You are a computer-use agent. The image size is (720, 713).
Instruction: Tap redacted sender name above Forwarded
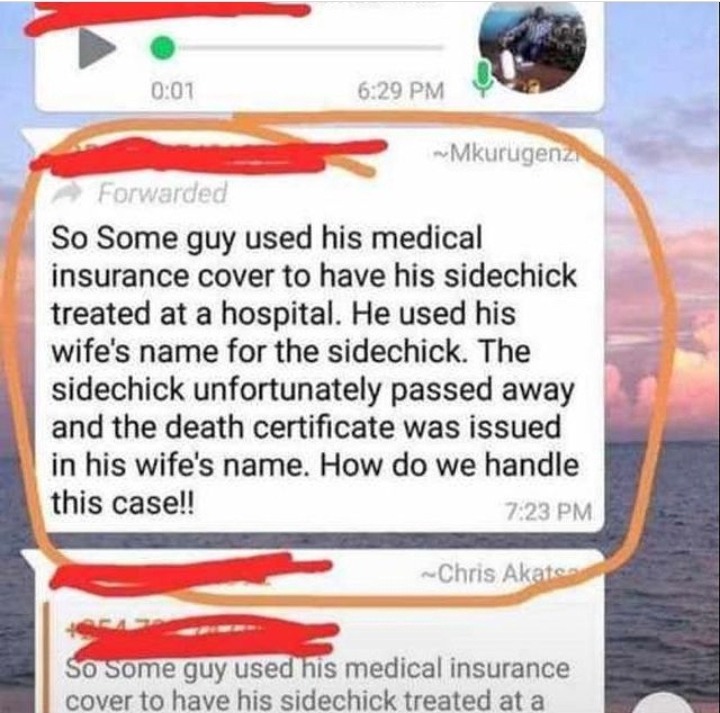point(207,156)
